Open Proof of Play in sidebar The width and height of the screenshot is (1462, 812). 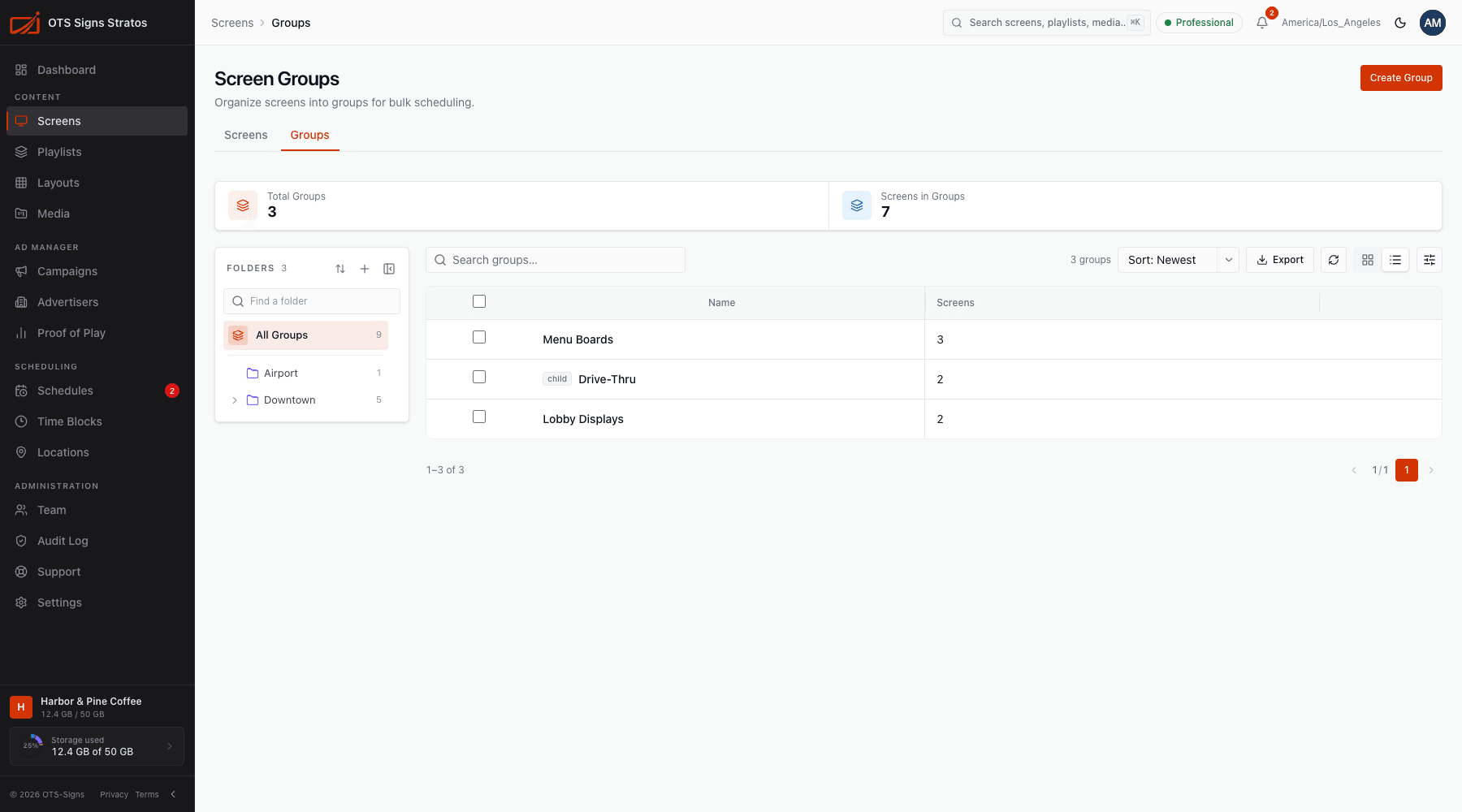click(97, 333)
